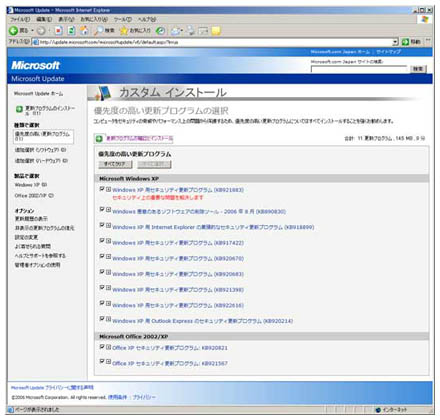Expand details of Office XP update KB920821
Image resolution: width=440 pixels, height=420 pixels.
coord(108,347)
